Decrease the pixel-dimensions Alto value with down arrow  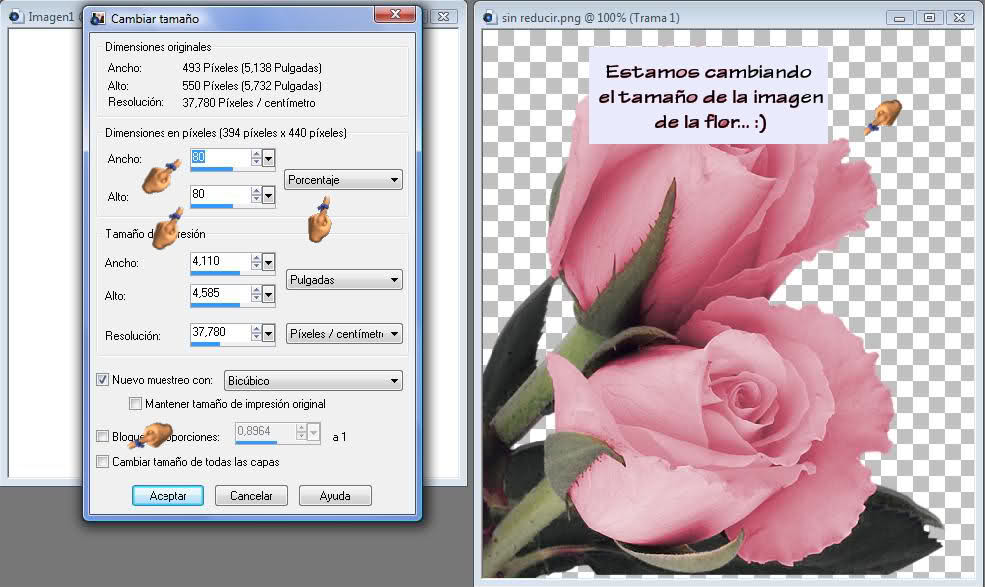(x=256, y=199)
